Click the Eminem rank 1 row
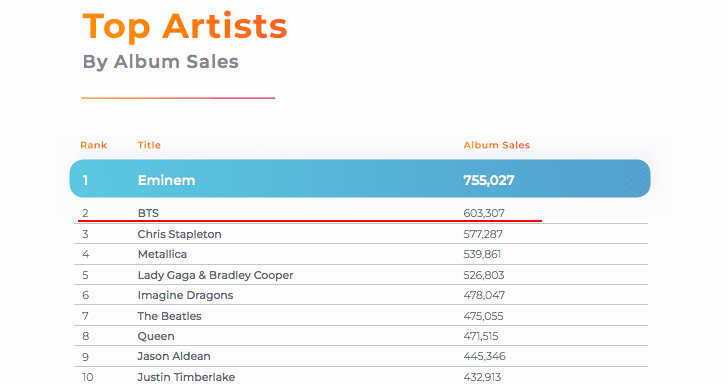 360,179
